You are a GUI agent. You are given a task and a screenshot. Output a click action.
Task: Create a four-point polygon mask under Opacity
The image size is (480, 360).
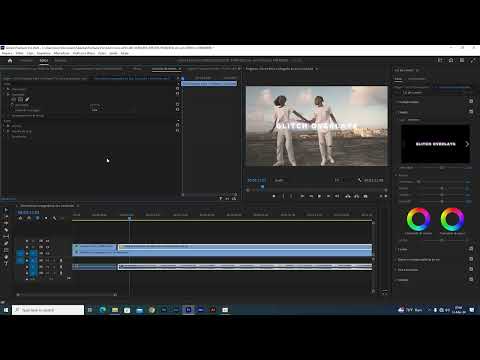coord(20,99)
